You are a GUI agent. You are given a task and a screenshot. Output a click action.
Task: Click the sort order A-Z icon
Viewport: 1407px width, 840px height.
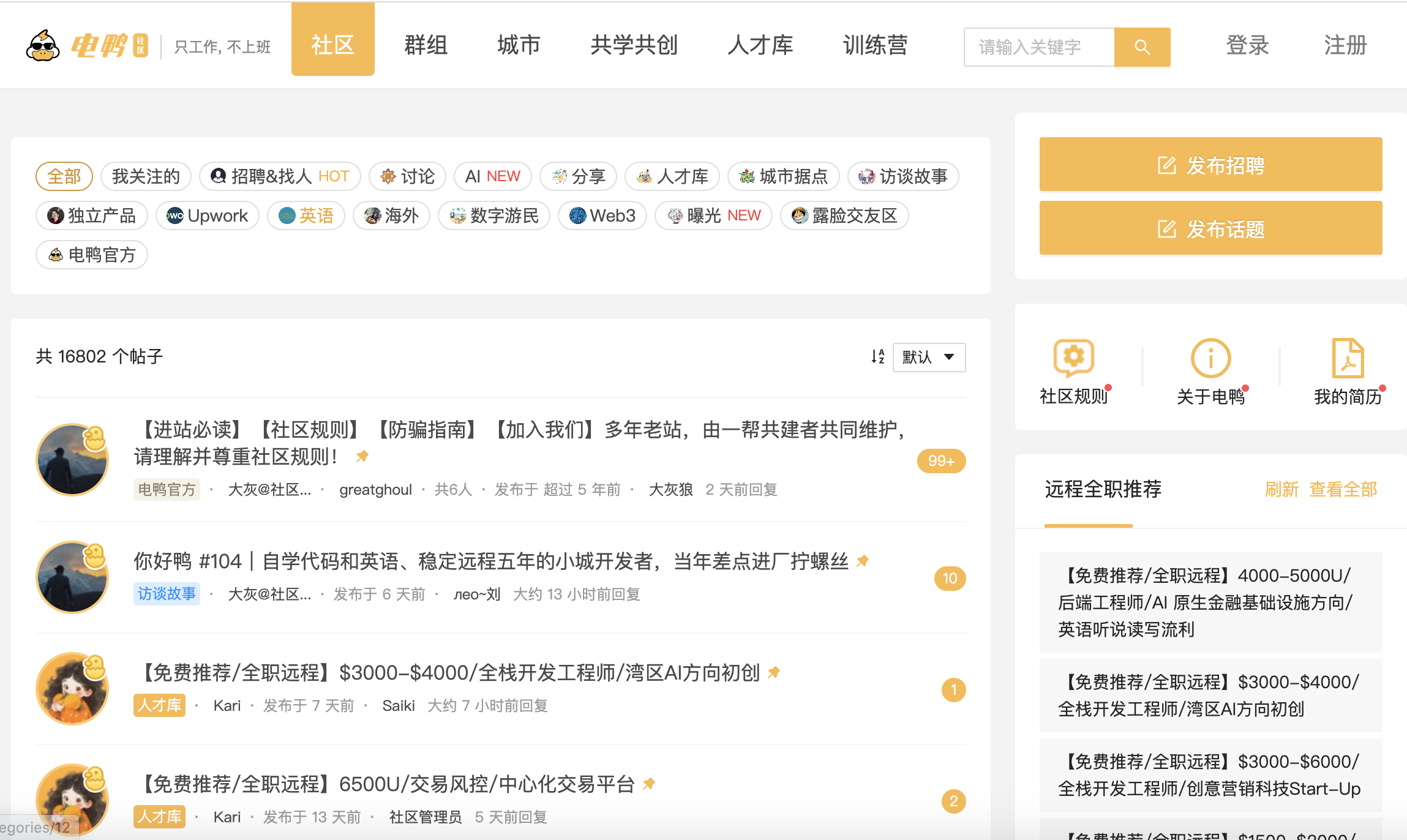coord(878,357)
